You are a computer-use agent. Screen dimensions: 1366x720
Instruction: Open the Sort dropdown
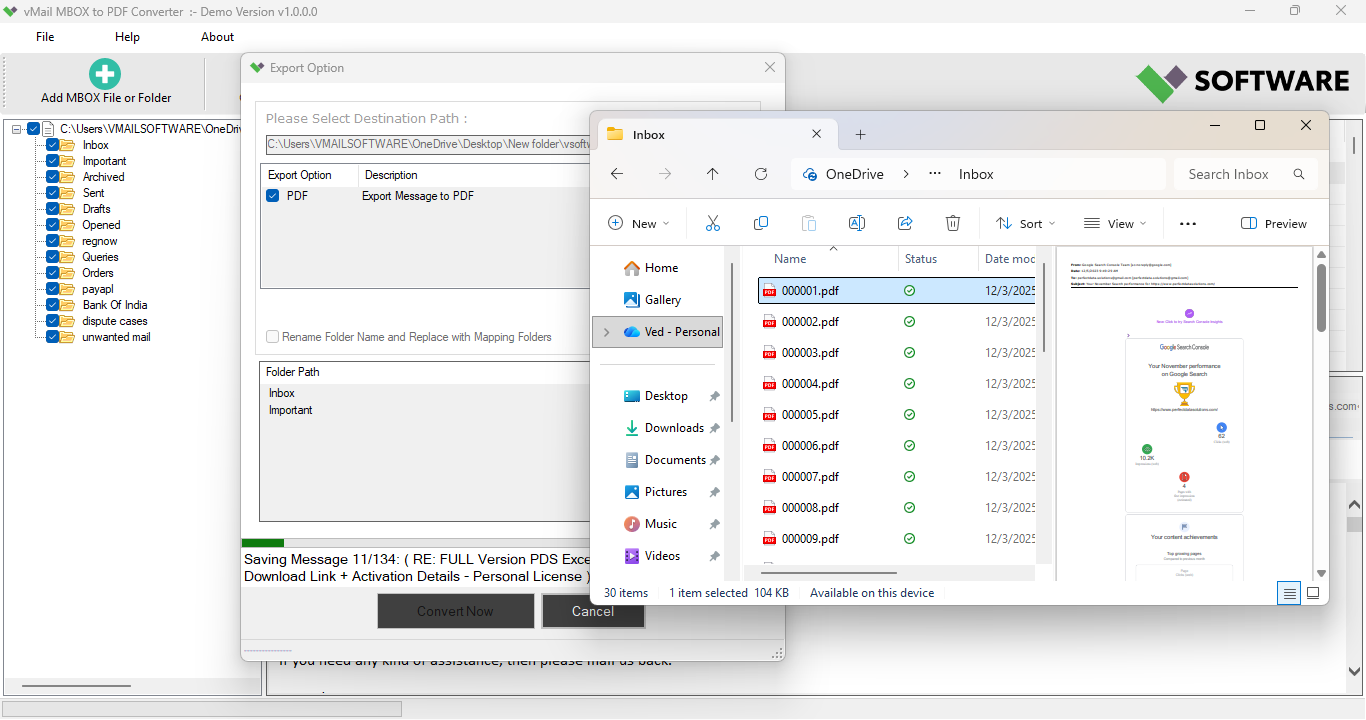(1025, 222)
